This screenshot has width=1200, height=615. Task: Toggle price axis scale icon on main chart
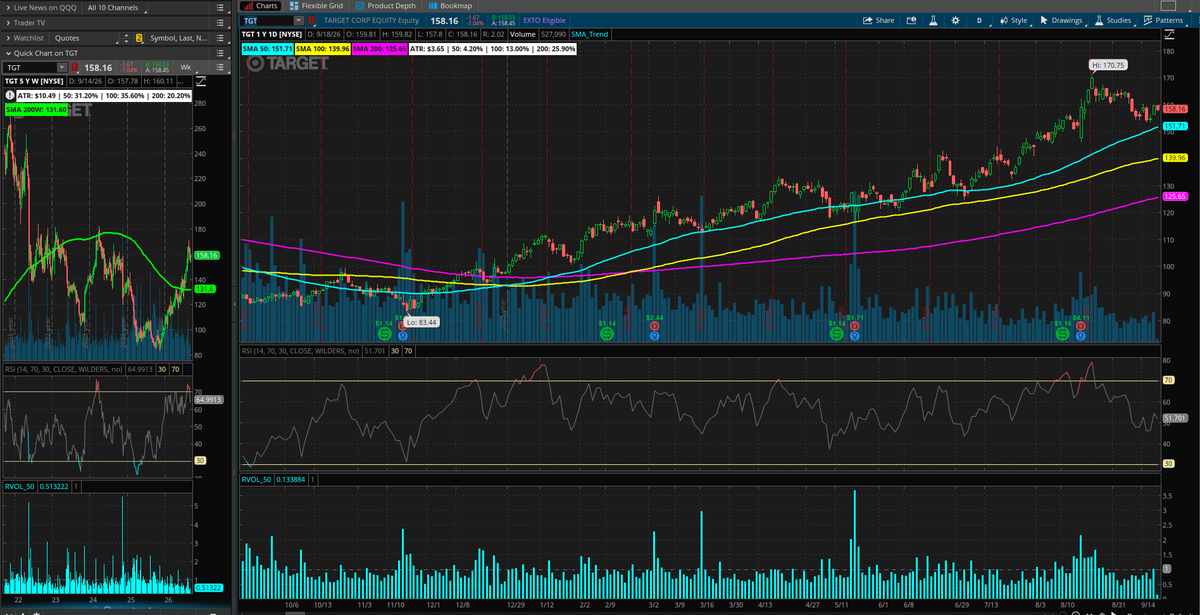tap(1169, 35)
